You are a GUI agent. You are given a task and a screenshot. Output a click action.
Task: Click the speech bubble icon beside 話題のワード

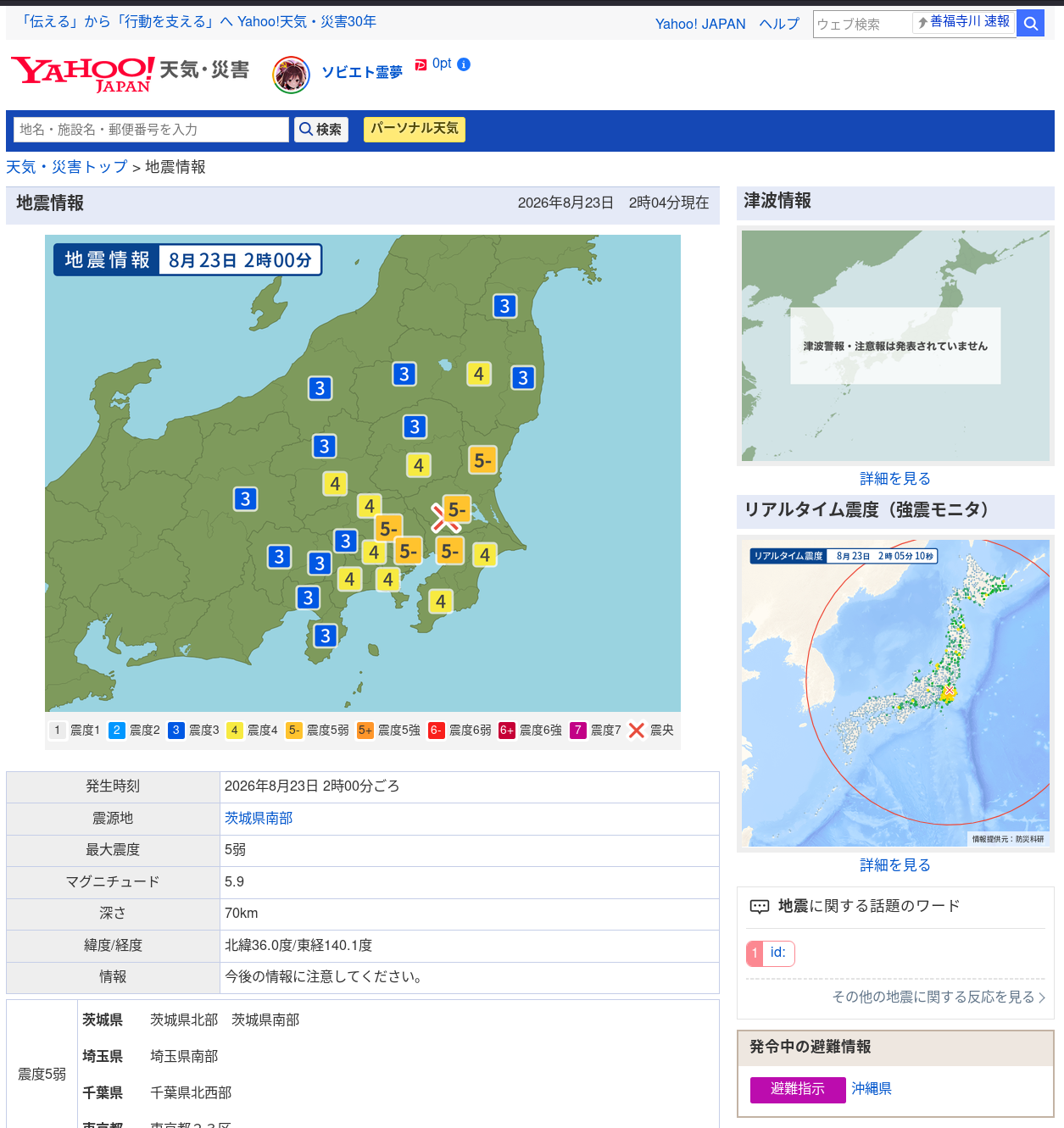[759, 907]
